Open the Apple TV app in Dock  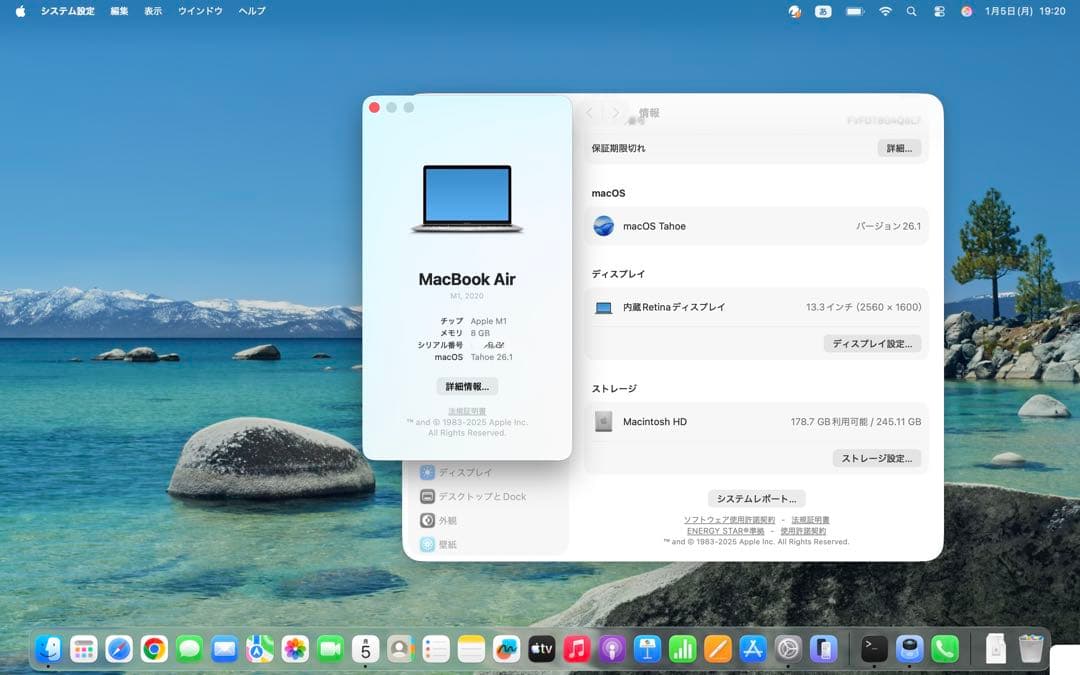pos(541,649)
